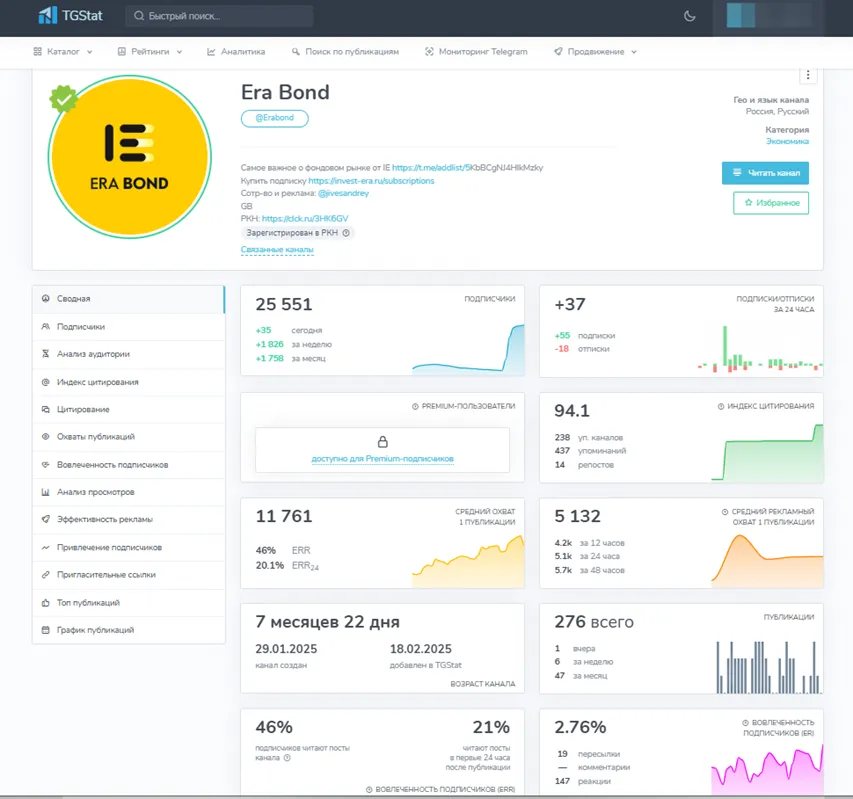
Task: Expand the Рейтинги dropdown menu
Action: click(150, 52)
